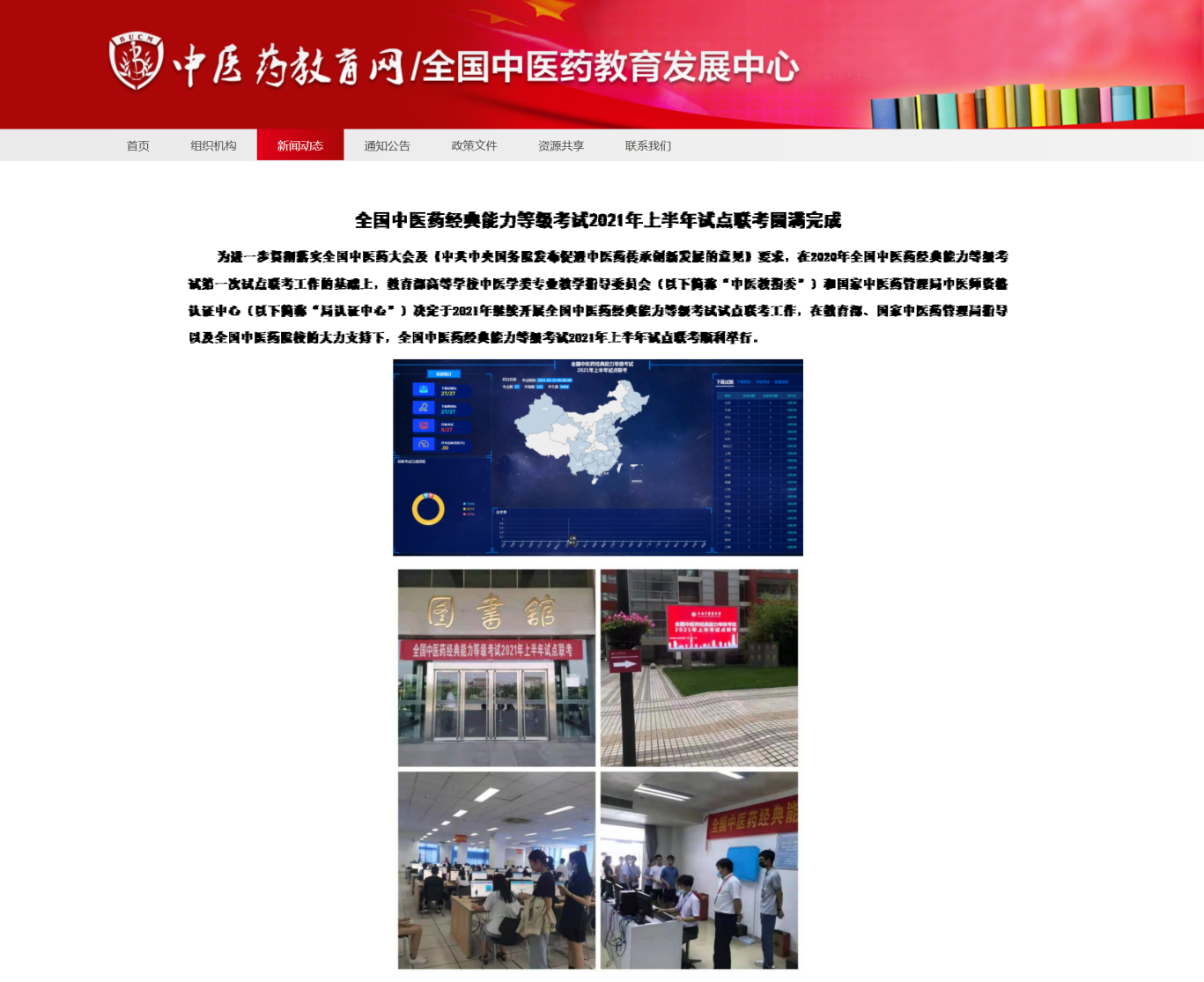Click the 下载试题 tab in the dashboard table
The height and width of the screenshot is (982, 1204).
point(724,382)
